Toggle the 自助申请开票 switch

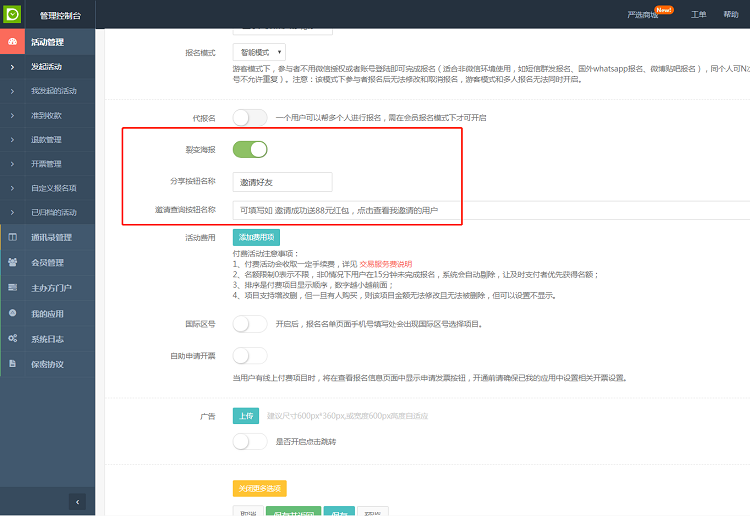[250, 355]
